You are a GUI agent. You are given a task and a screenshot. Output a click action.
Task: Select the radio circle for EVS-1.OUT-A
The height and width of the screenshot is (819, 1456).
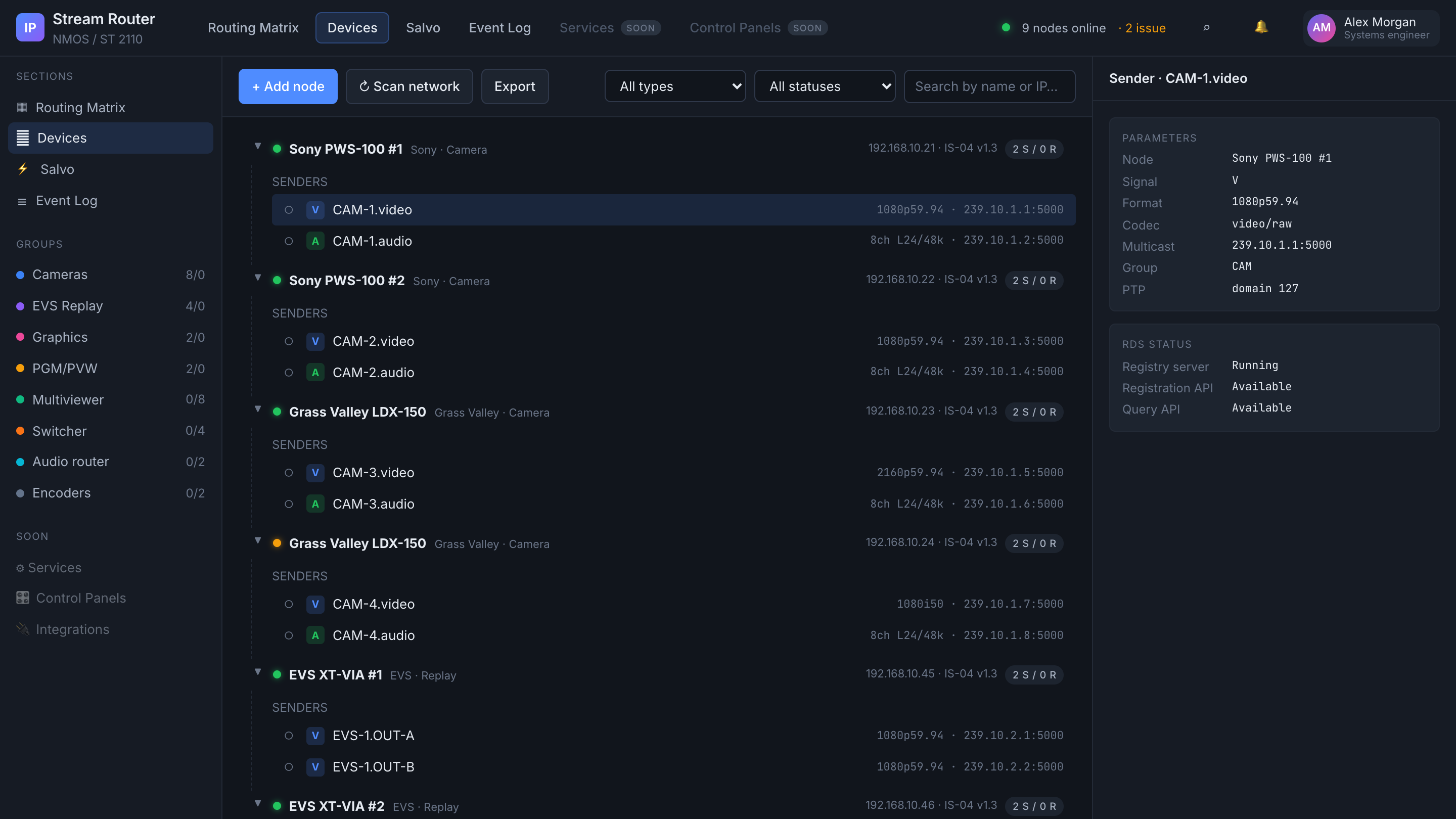(x=289, y=736)
